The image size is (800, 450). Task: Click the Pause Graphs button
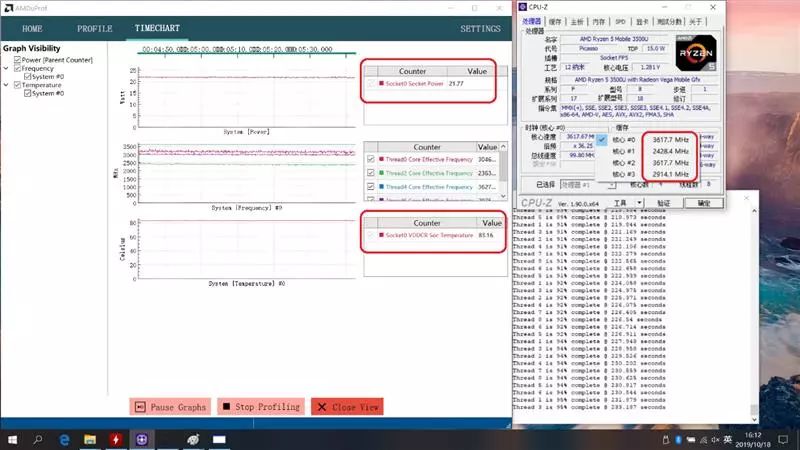pyautogui.click(x=170, y=407)
